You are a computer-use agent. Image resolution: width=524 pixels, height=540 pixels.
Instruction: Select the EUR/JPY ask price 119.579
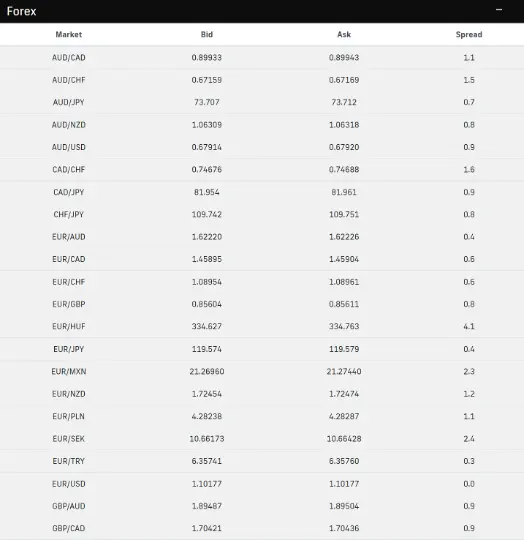(344, 349)
